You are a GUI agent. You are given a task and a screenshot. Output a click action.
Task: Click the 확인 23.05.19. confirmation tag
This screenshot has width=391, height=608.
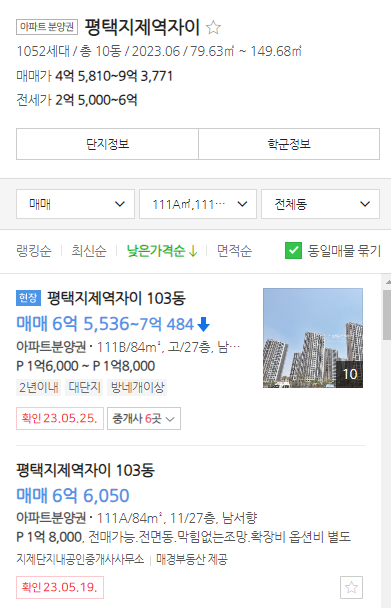point(60,587)
